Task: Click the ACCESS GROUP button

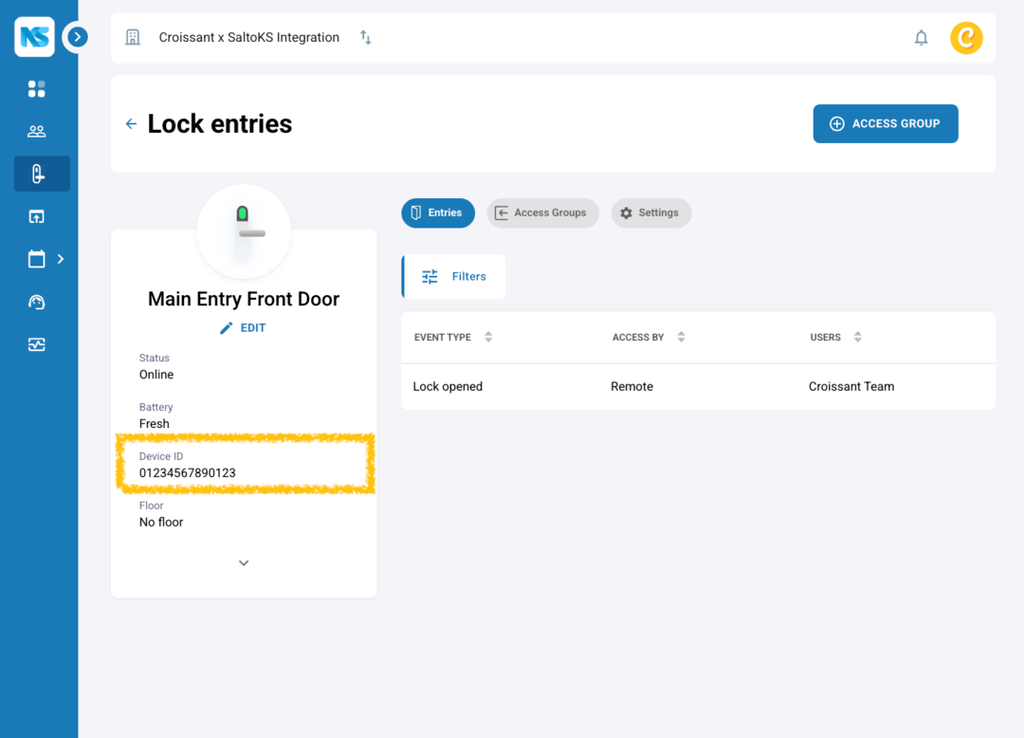Action: 886,123
